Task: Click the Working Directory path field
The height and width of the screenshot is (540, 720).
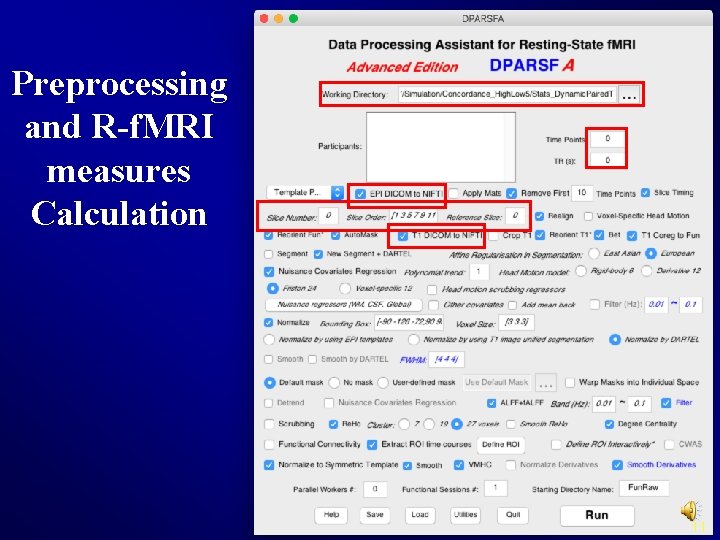Action: click(x=507, y=95)
